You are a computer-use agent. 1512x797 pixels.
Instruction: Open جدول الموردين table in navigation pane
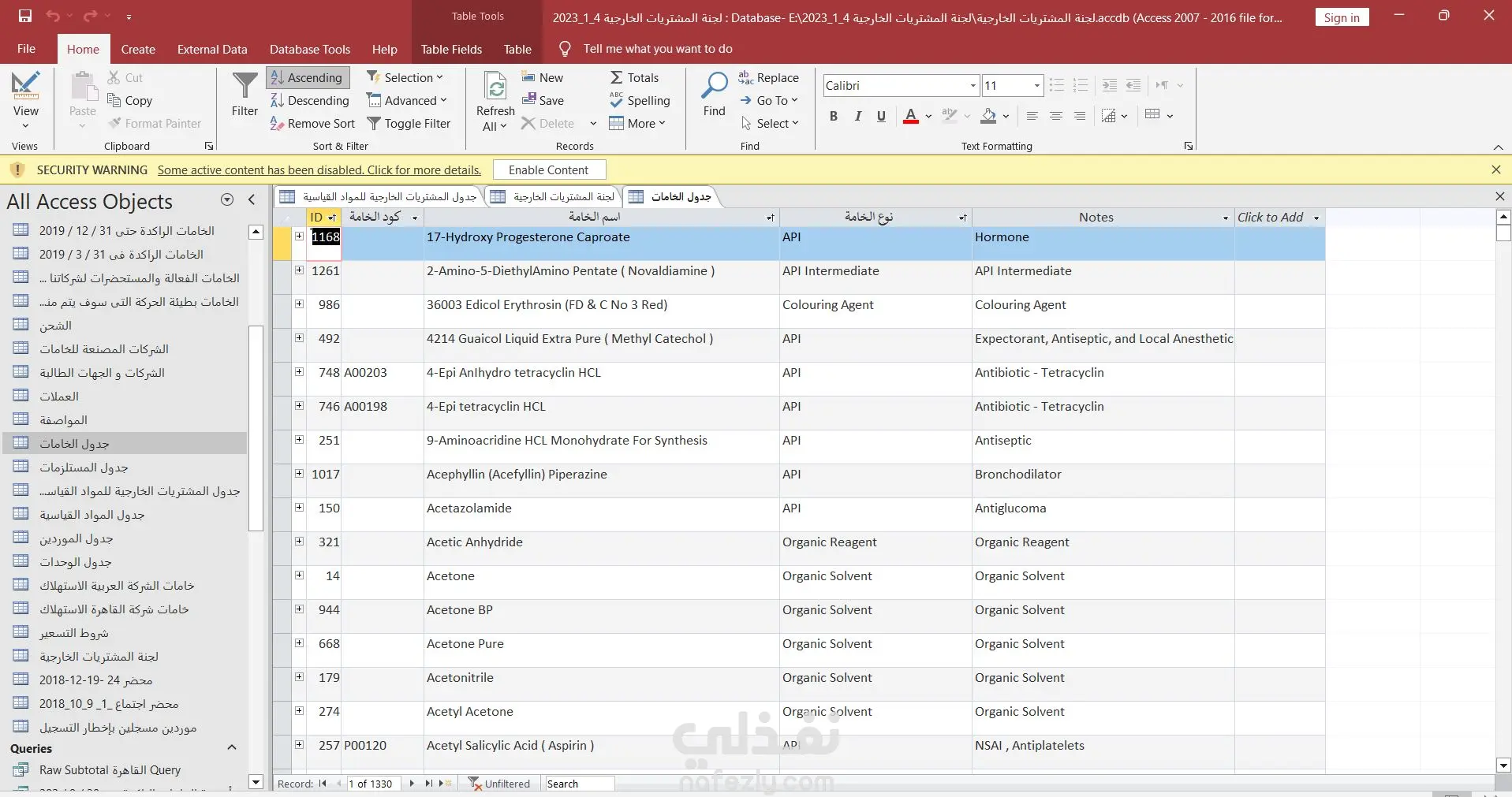[x=77, y=538]
